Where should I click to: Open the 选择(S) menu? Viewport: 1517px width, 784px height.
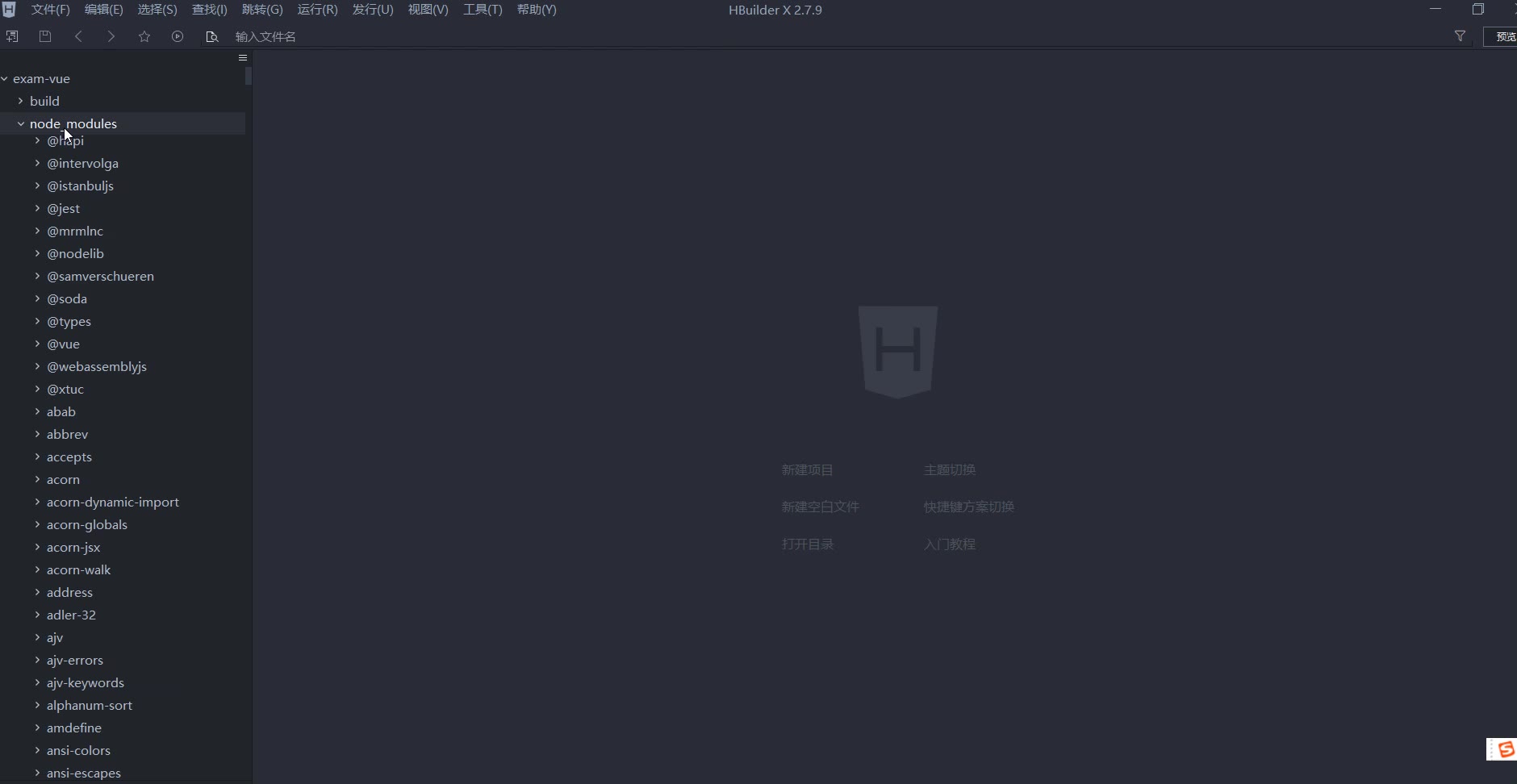(157, 10)
